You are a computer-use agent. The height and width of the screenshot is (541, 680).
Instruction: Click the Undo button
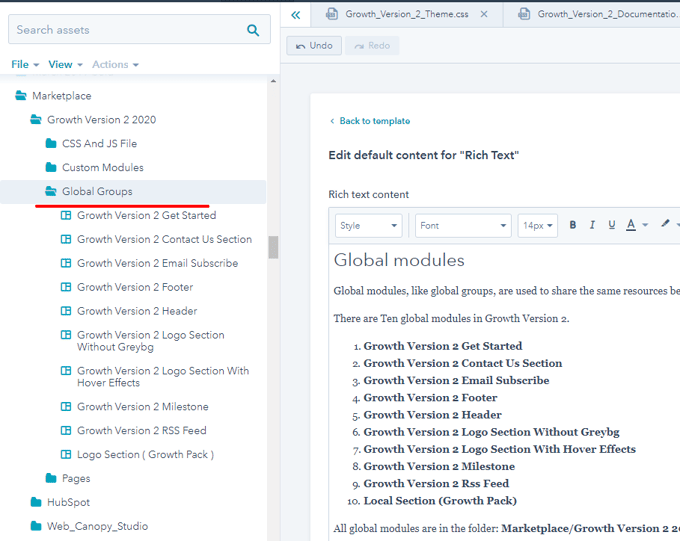(x=314, y=46)
